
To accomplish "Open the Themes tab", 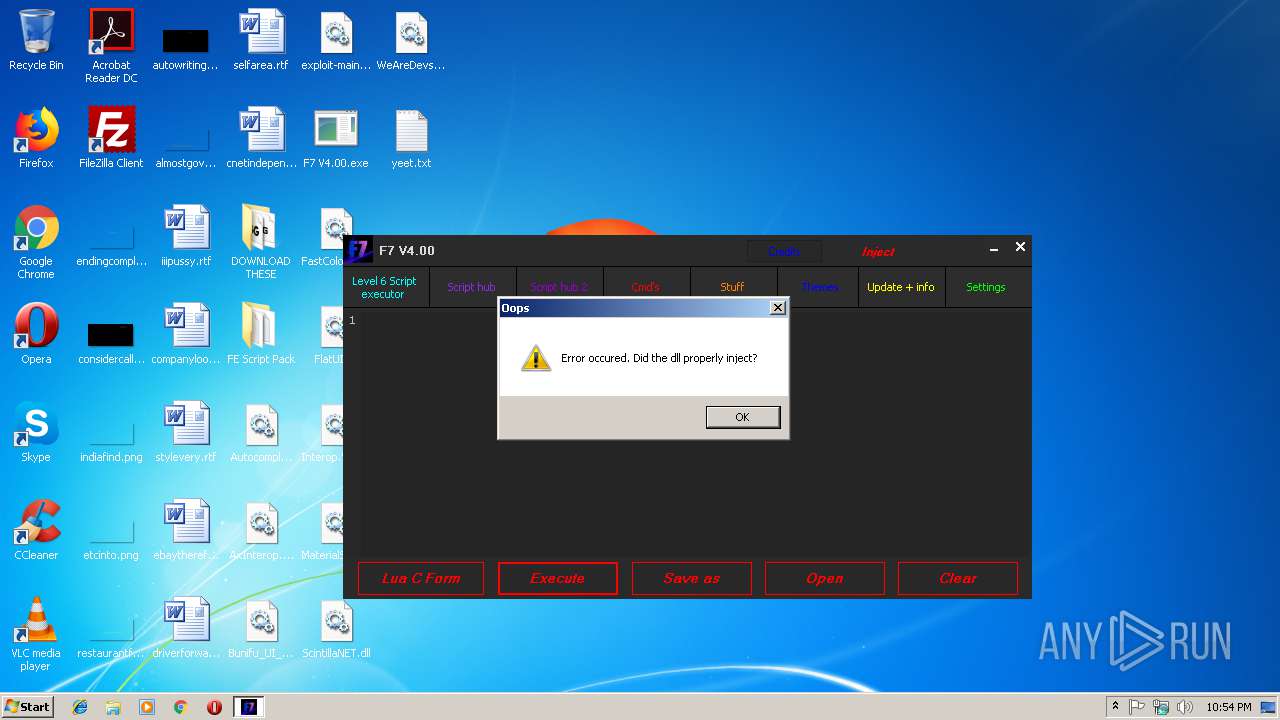I will point(819,287).
